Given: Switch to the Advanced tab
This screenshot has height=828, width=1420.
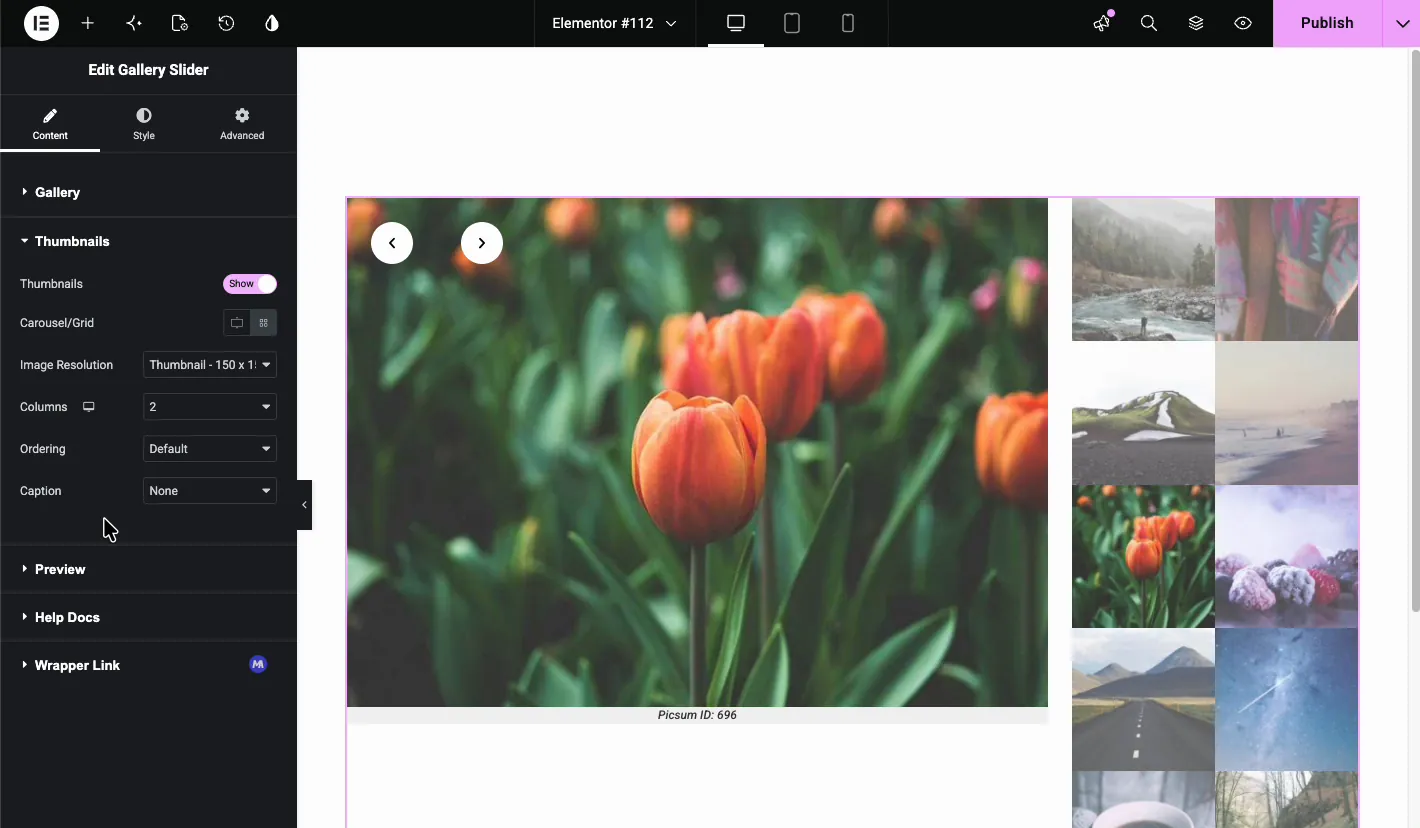Looking at the screenshot, I should [242, 125].
